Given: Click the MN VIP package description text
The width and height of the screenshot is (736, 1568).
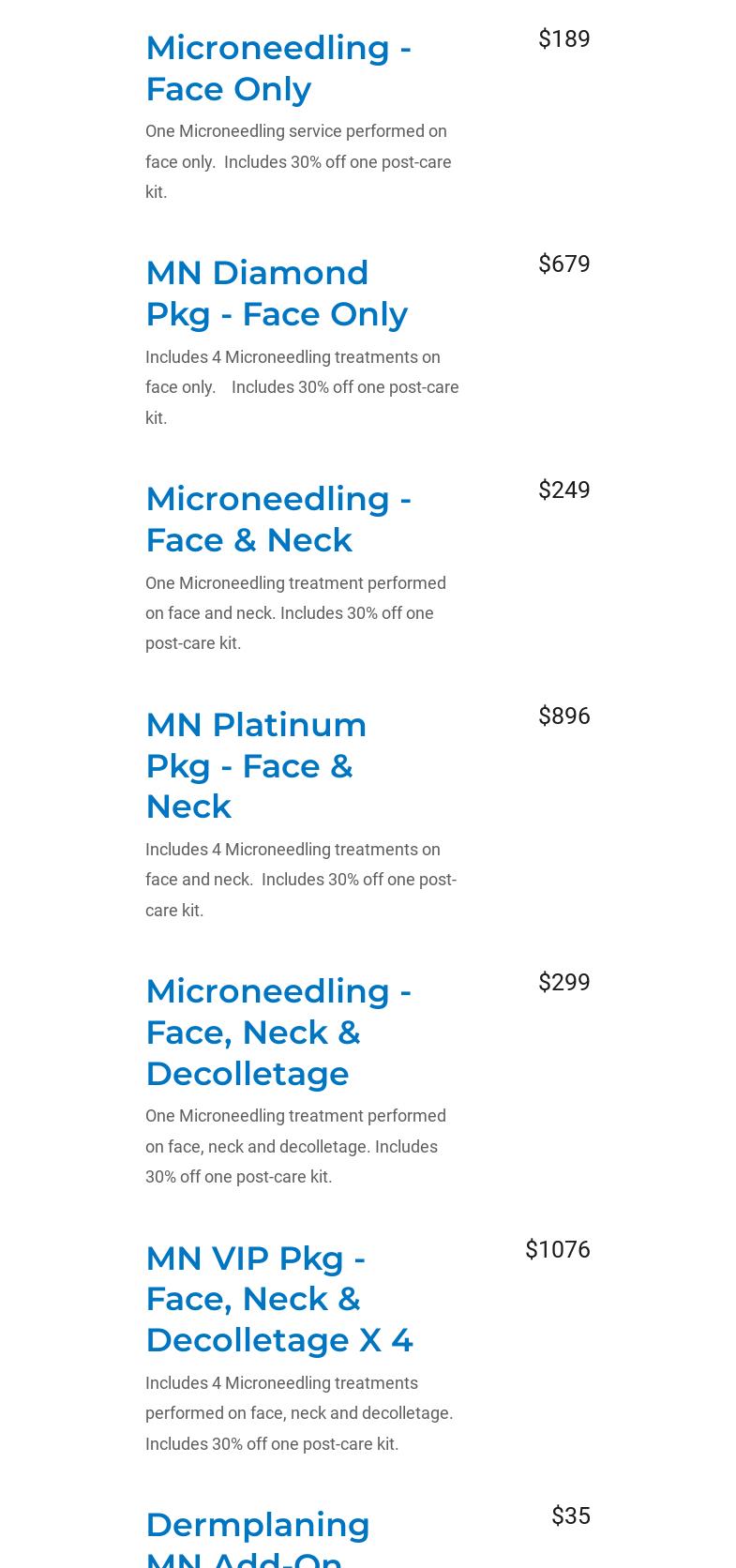Looking at the screenshot, I should (299, 1413).
